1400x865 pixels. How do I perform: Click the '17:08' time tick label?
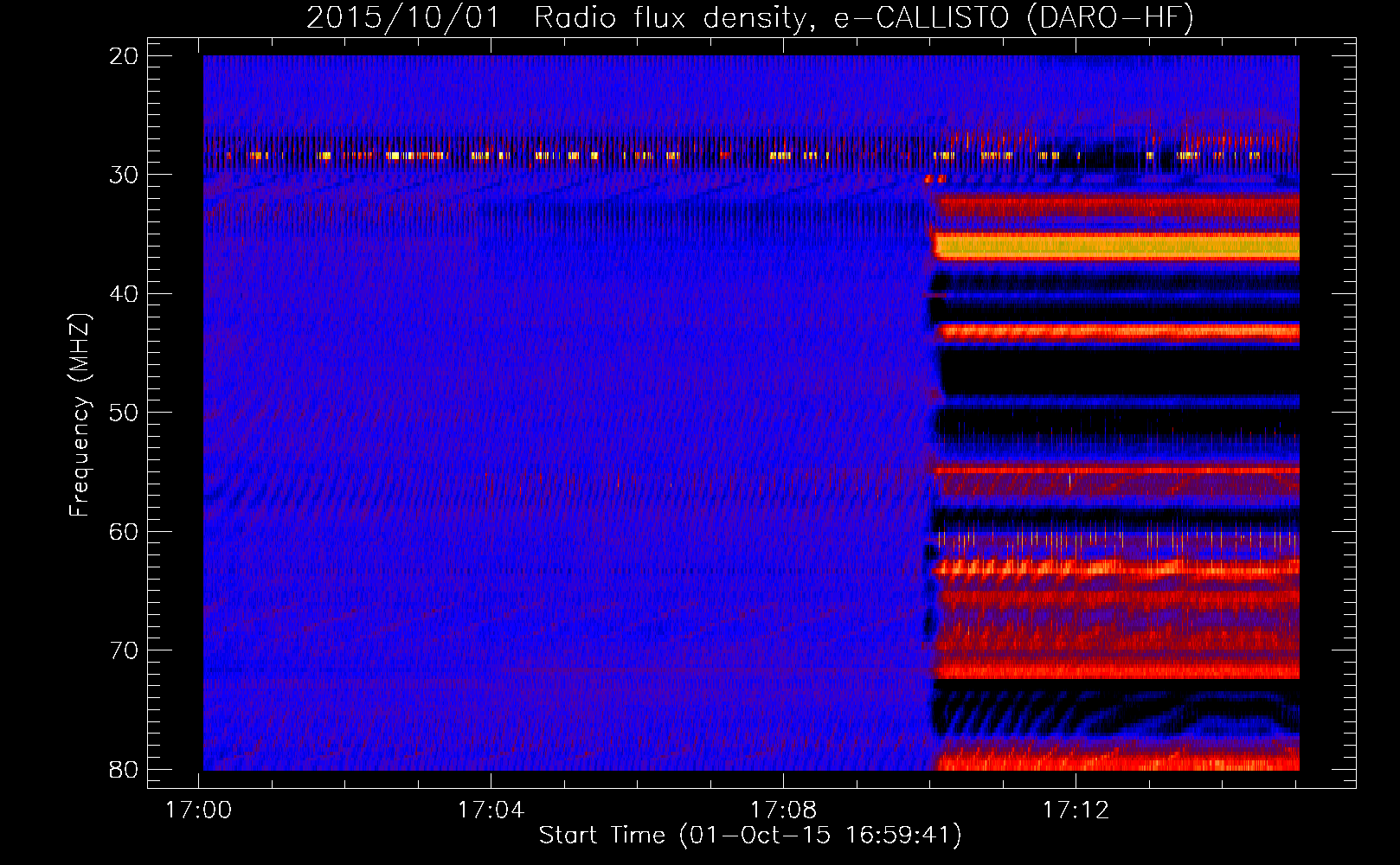pyautogui.click(x=783, y=811)
